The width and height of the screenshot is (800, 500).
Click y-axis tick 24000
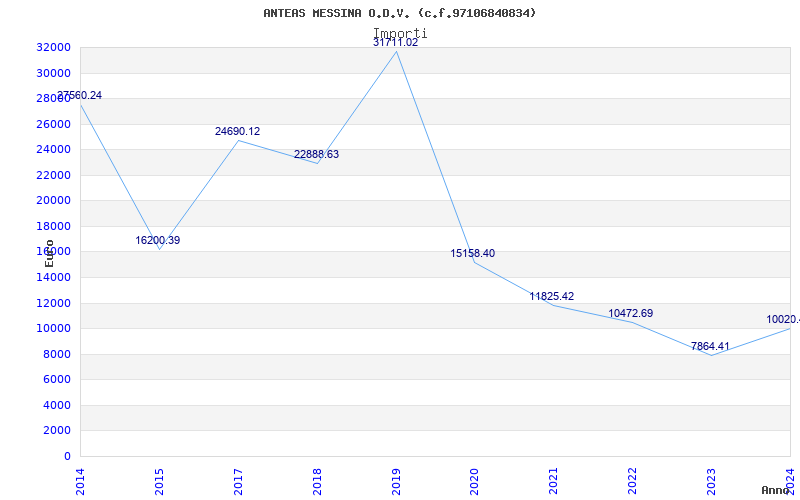pos(53,149)
